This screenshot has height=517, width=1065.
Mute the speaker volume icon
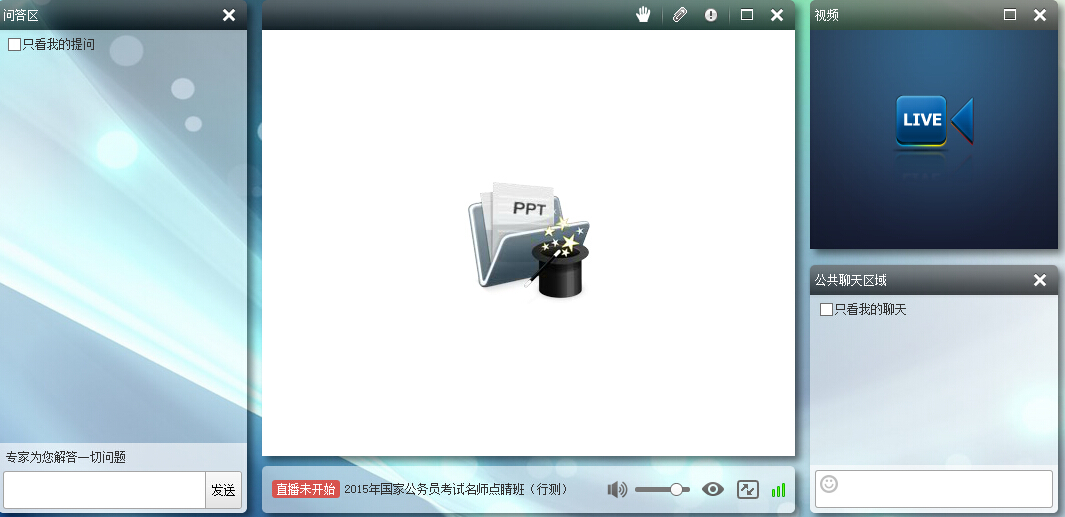click(x=617, y=489)
